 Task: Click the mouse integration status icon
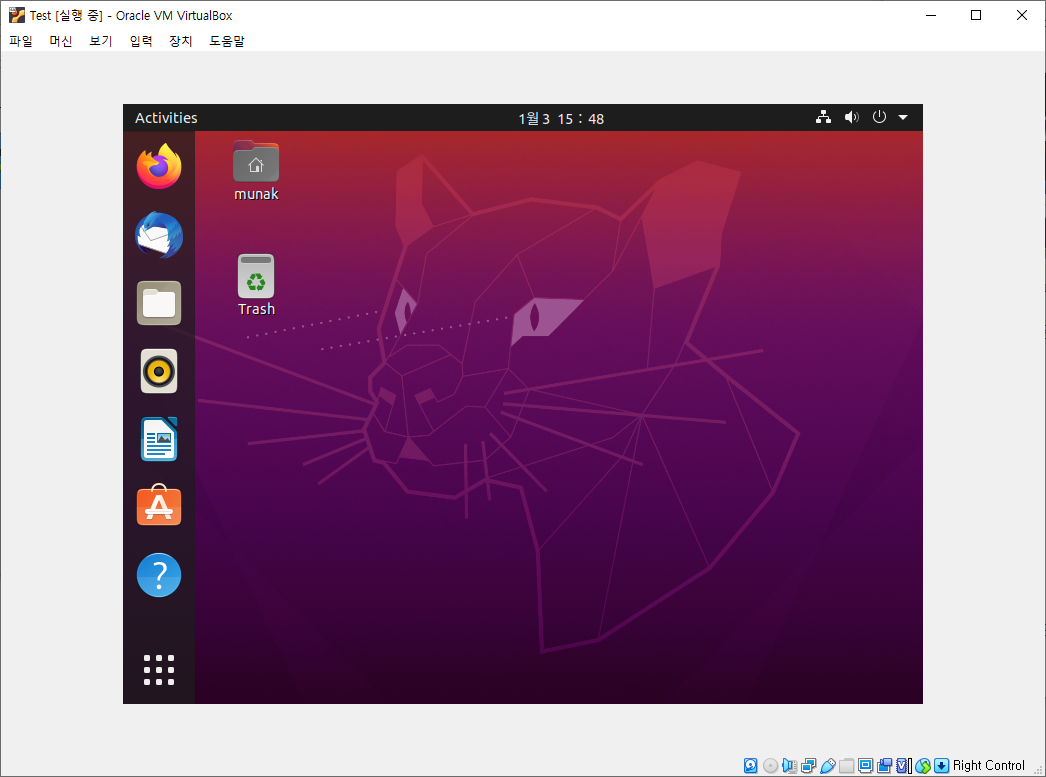923,766
